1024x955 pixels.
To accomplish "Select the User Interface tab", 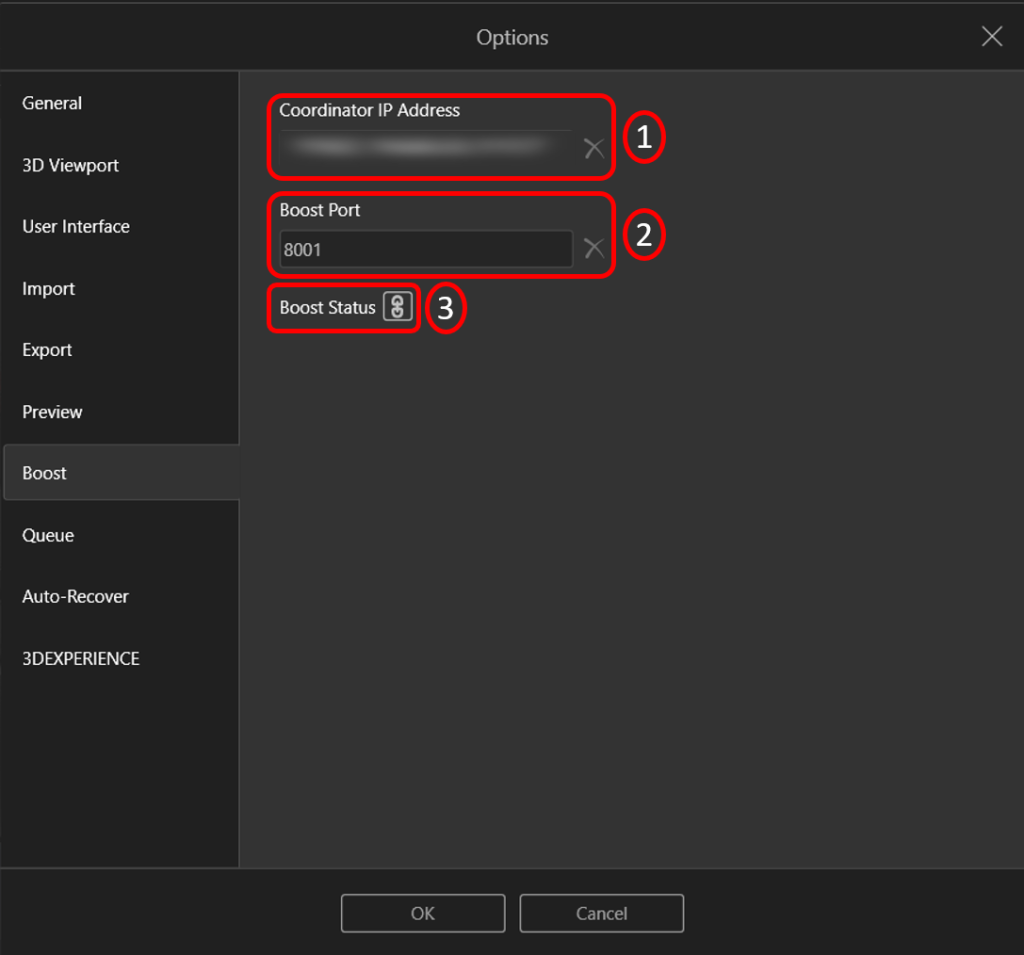I will click(x=76, y=227).
